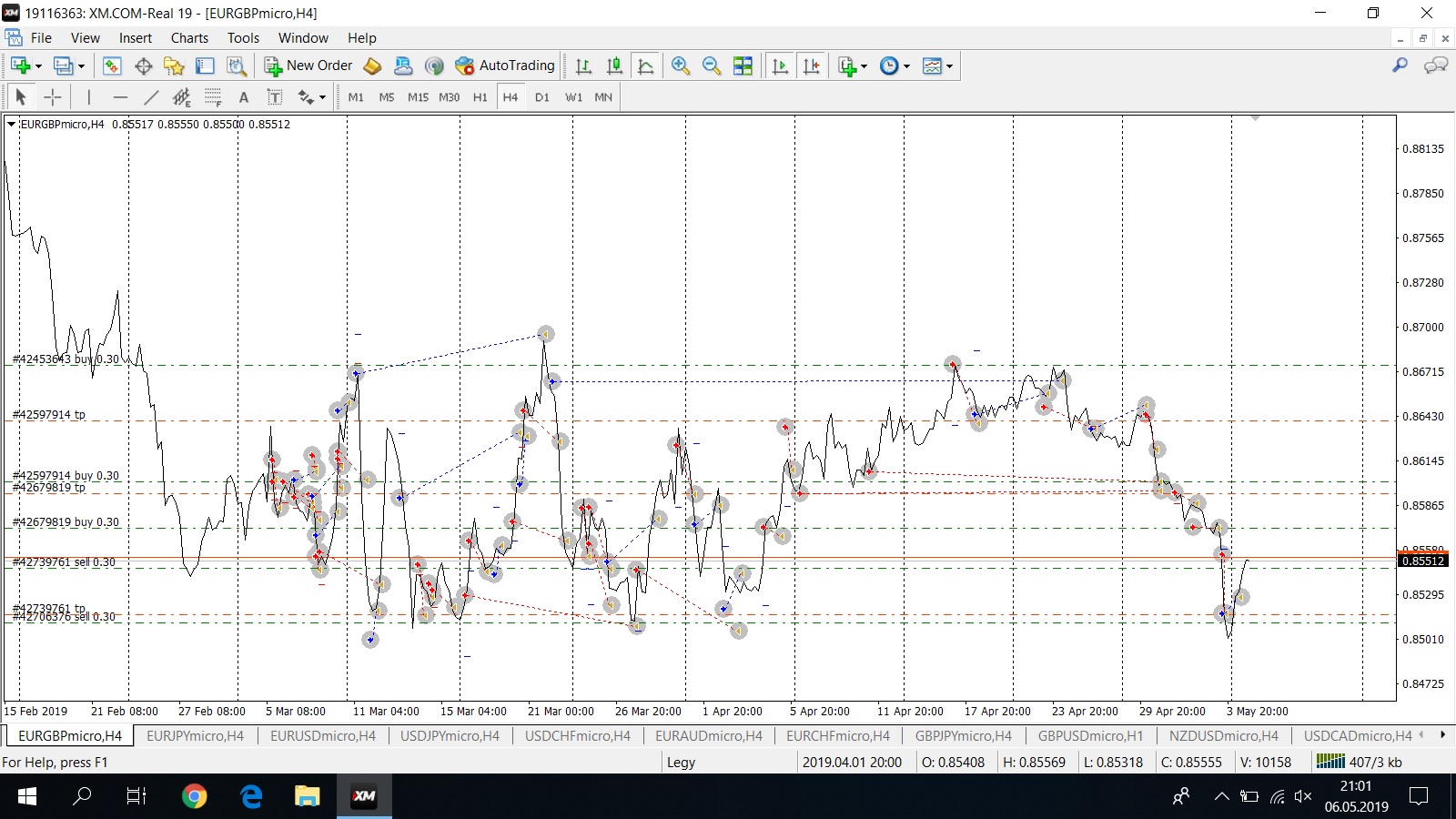This screenshot has width=1456, height=819.
Task: Open the Indicators dropdown arrow
Action: pos(864,66)
